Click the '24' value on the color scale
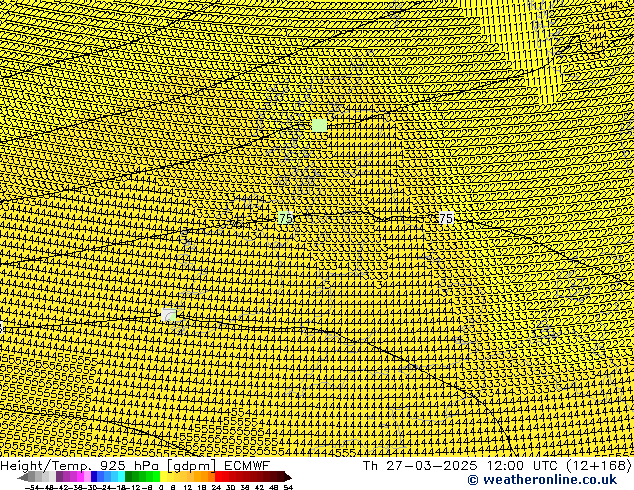 point(216,487)
